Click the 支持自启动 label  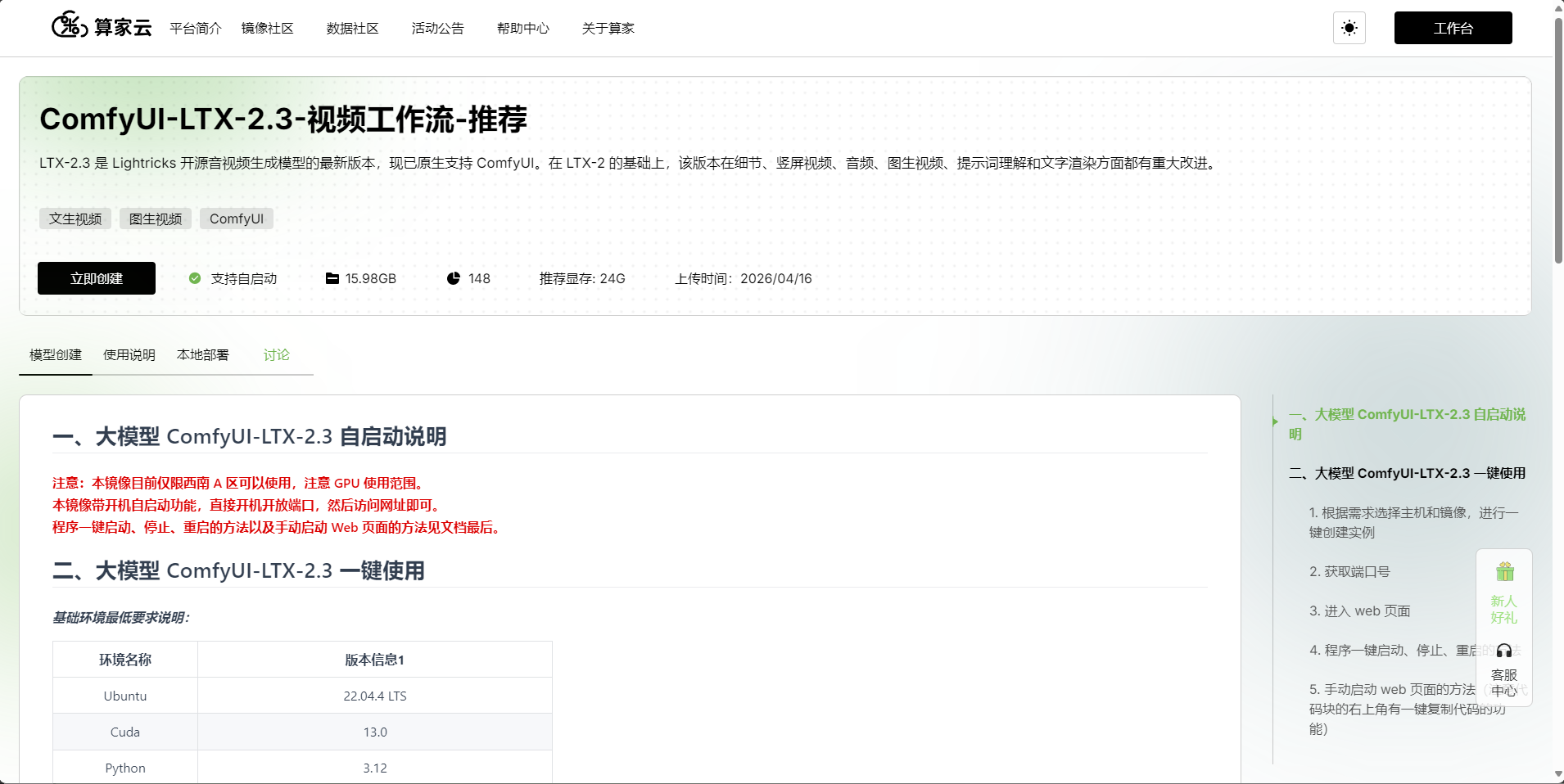coord(244,278)
